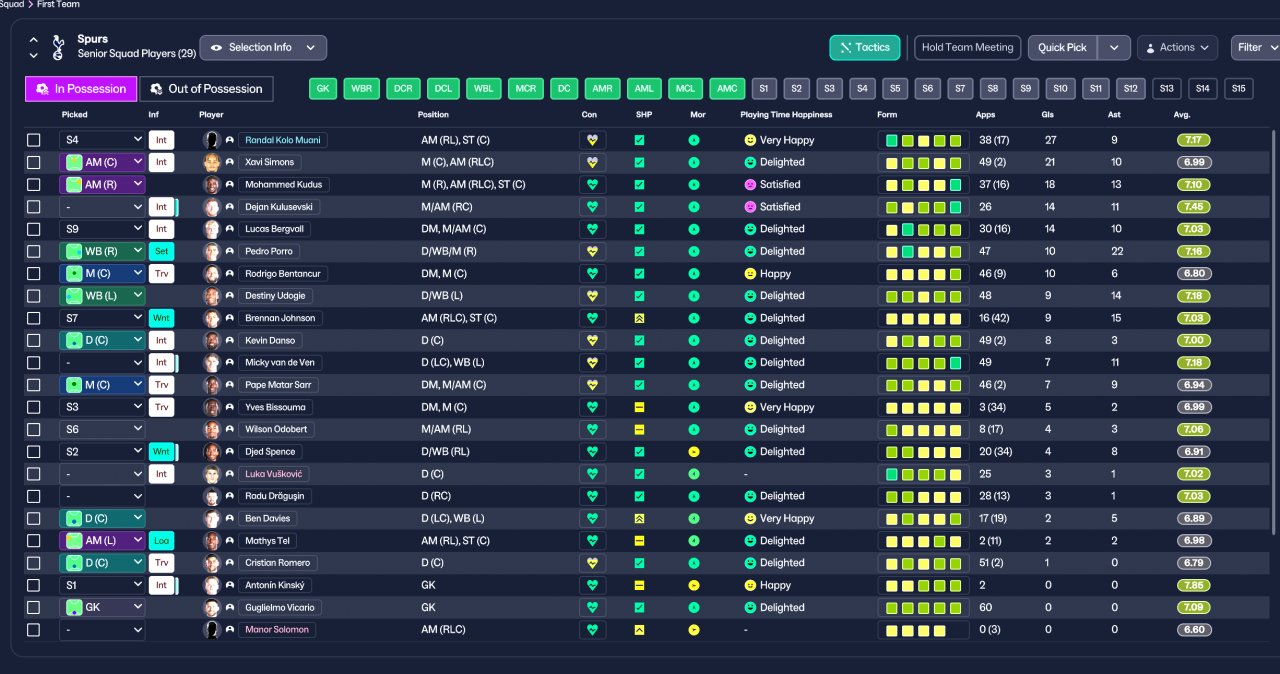Viewport: 1280px width, 674px height.
Task: Tick the checkbox for Xavi Simons
Action: point(34,162)
